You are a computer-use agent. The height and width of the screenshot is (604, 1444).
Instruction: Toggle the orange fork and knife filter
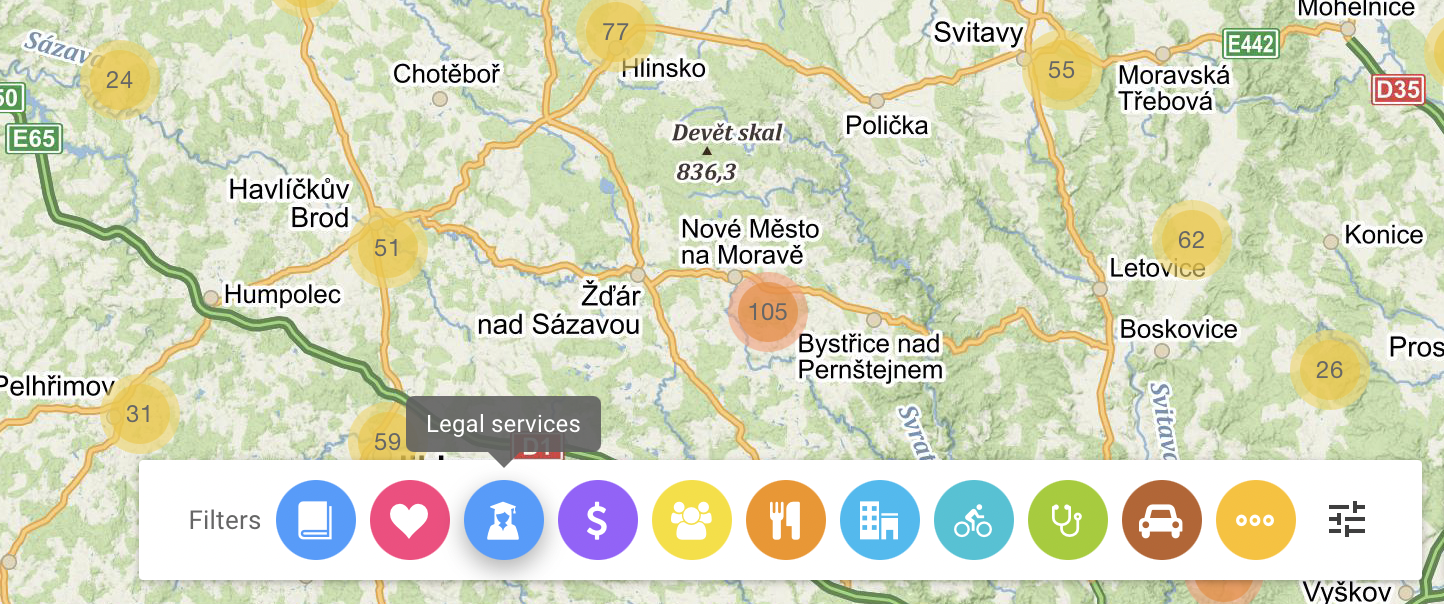(786, 520)
